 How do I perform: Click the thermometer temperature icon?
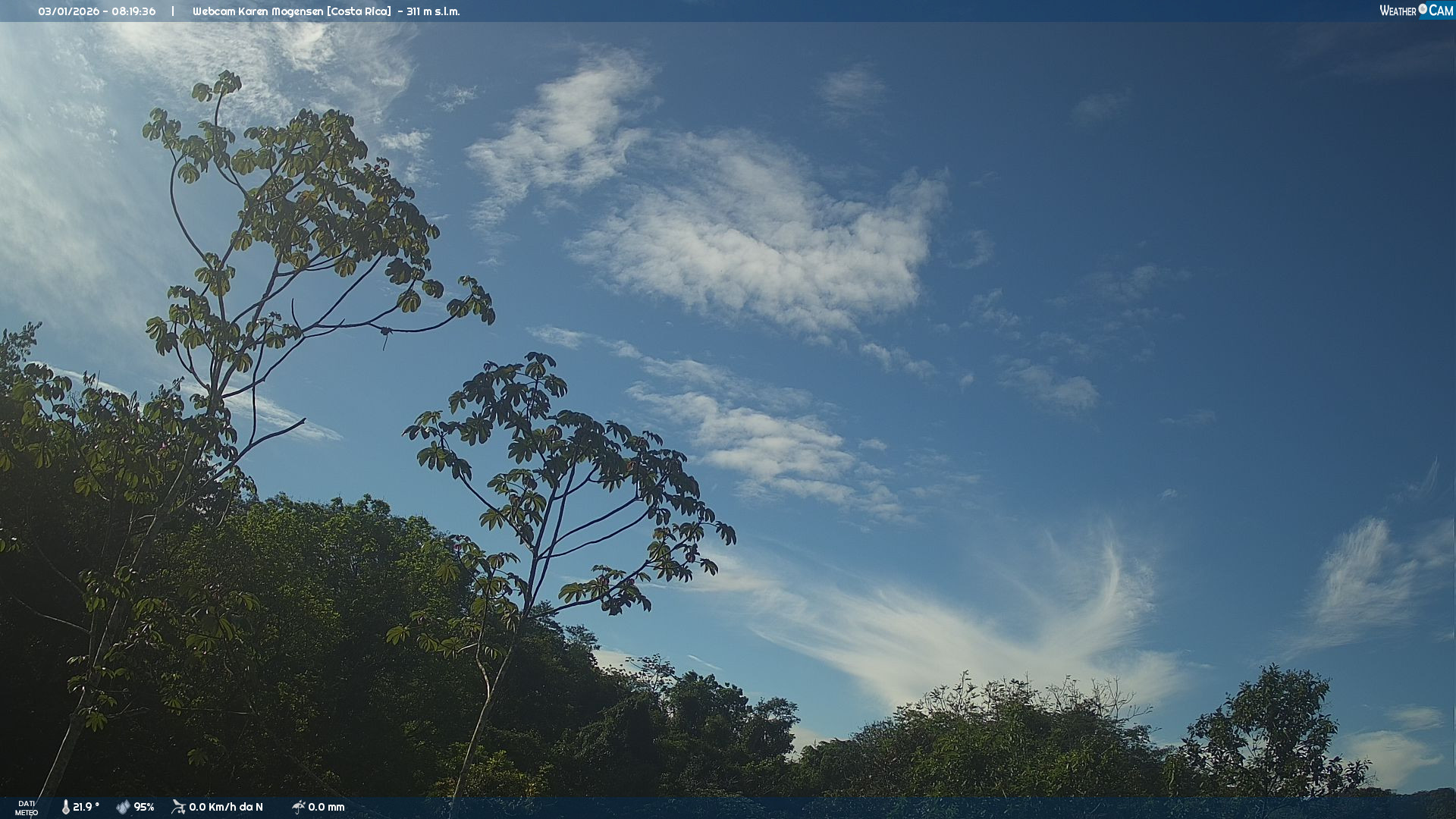[65, 807]
